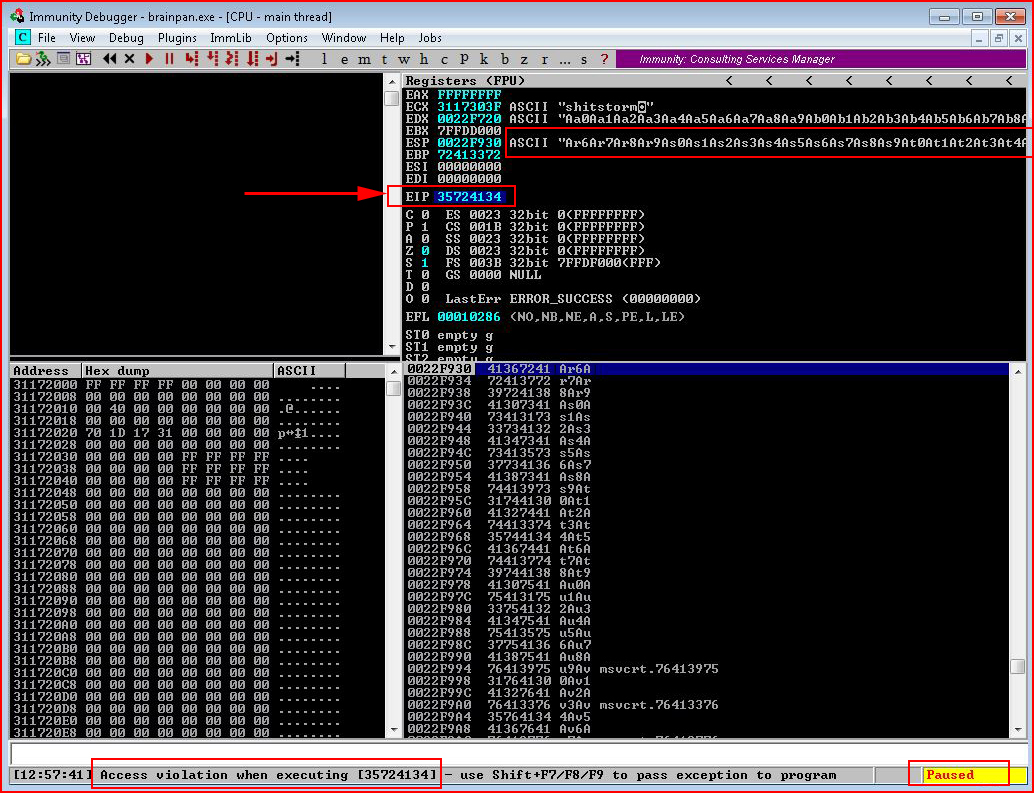Show References with the 'r' button

coord(544,59)
